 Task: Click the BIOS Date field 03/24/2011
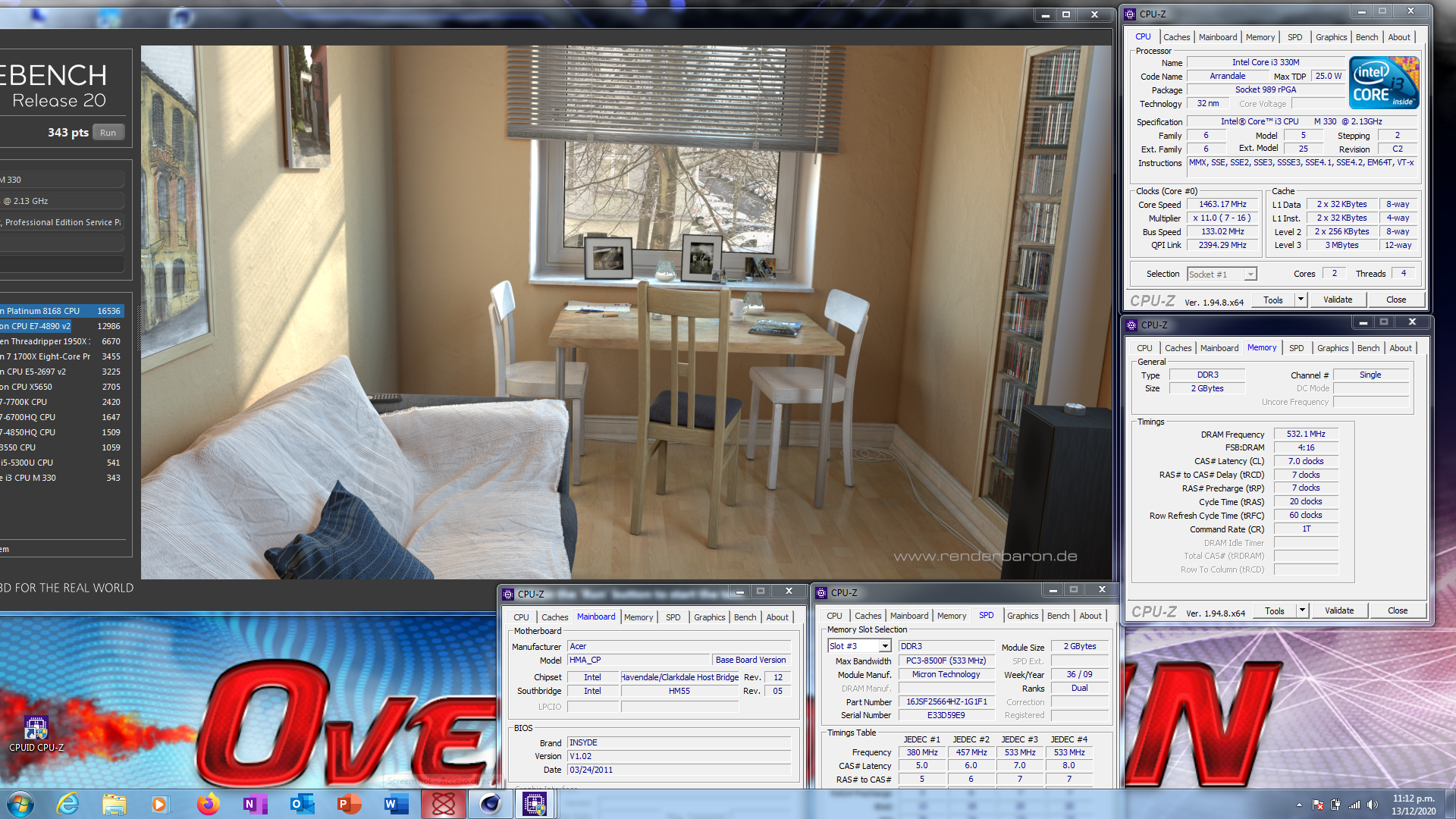tap(679, 770)
